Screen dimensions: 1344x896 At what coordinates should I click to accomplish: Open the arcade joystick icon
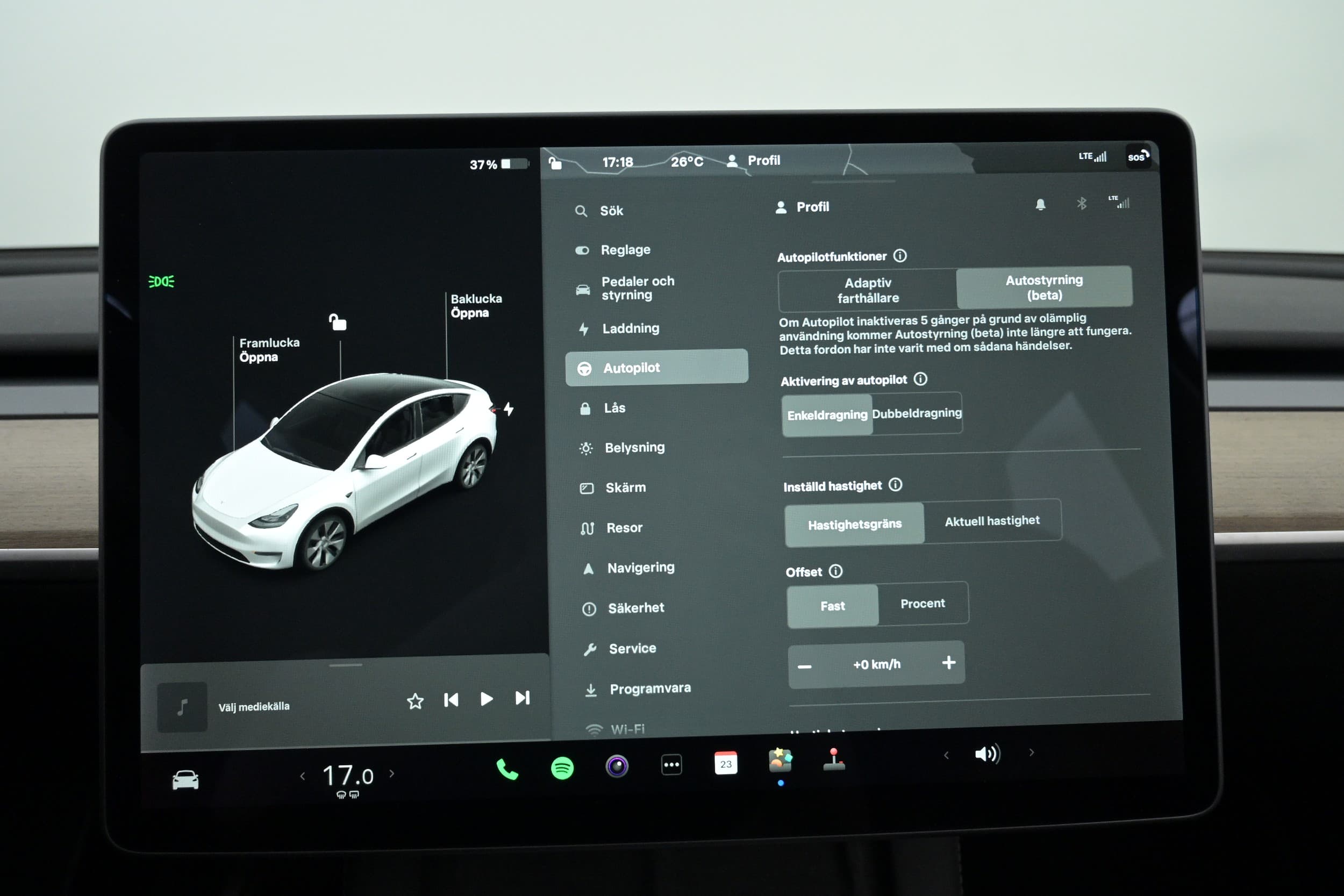tap(834, 761)
